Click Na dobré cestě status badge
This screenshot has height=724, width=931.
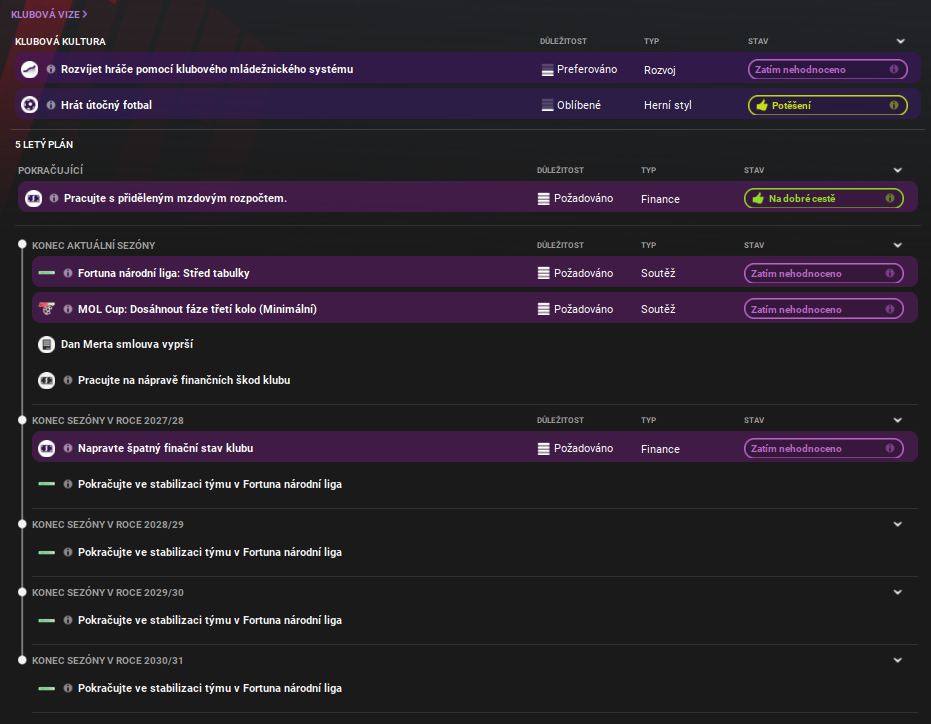[x=824, y=198]
